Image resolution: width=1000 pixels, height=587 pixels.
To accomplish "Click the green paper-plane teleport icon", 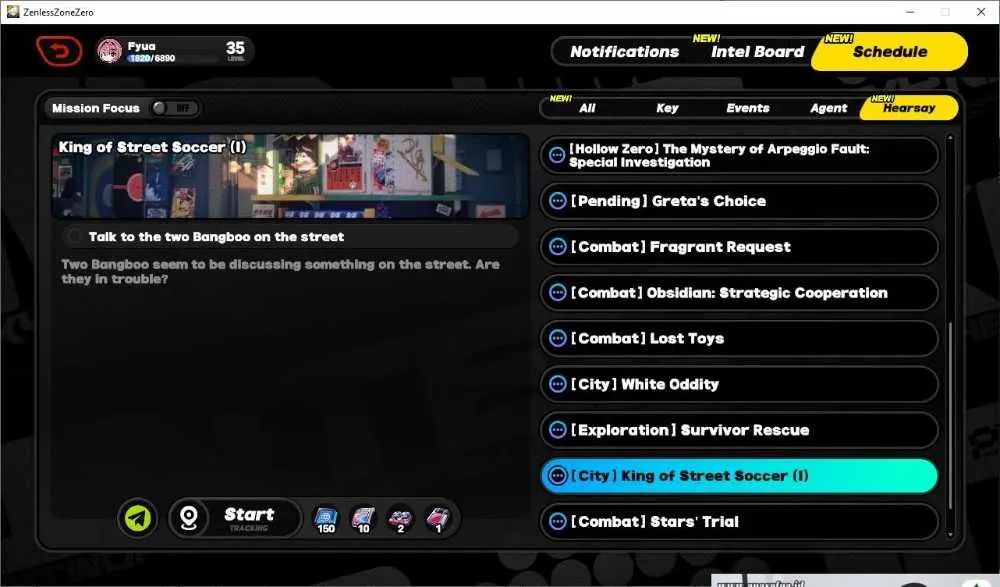I will point(138,517).
